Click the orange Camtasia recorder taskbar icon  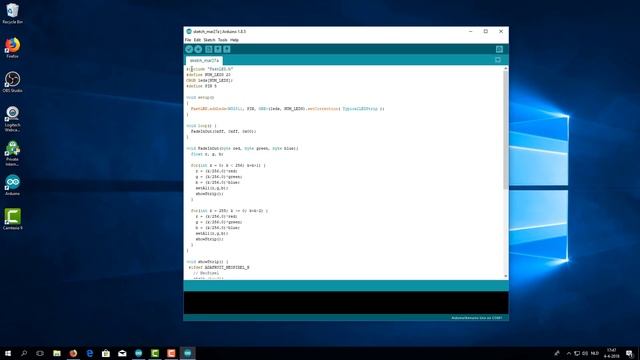171,353
